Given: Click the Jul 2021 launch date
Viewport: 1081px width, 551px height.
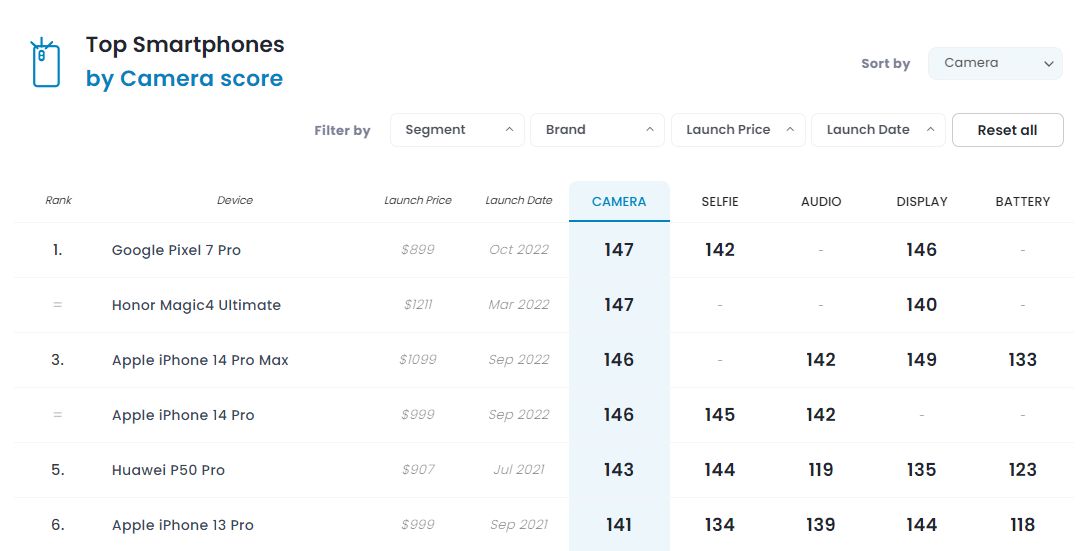Looking at the screenshot, I should [519, 470].
